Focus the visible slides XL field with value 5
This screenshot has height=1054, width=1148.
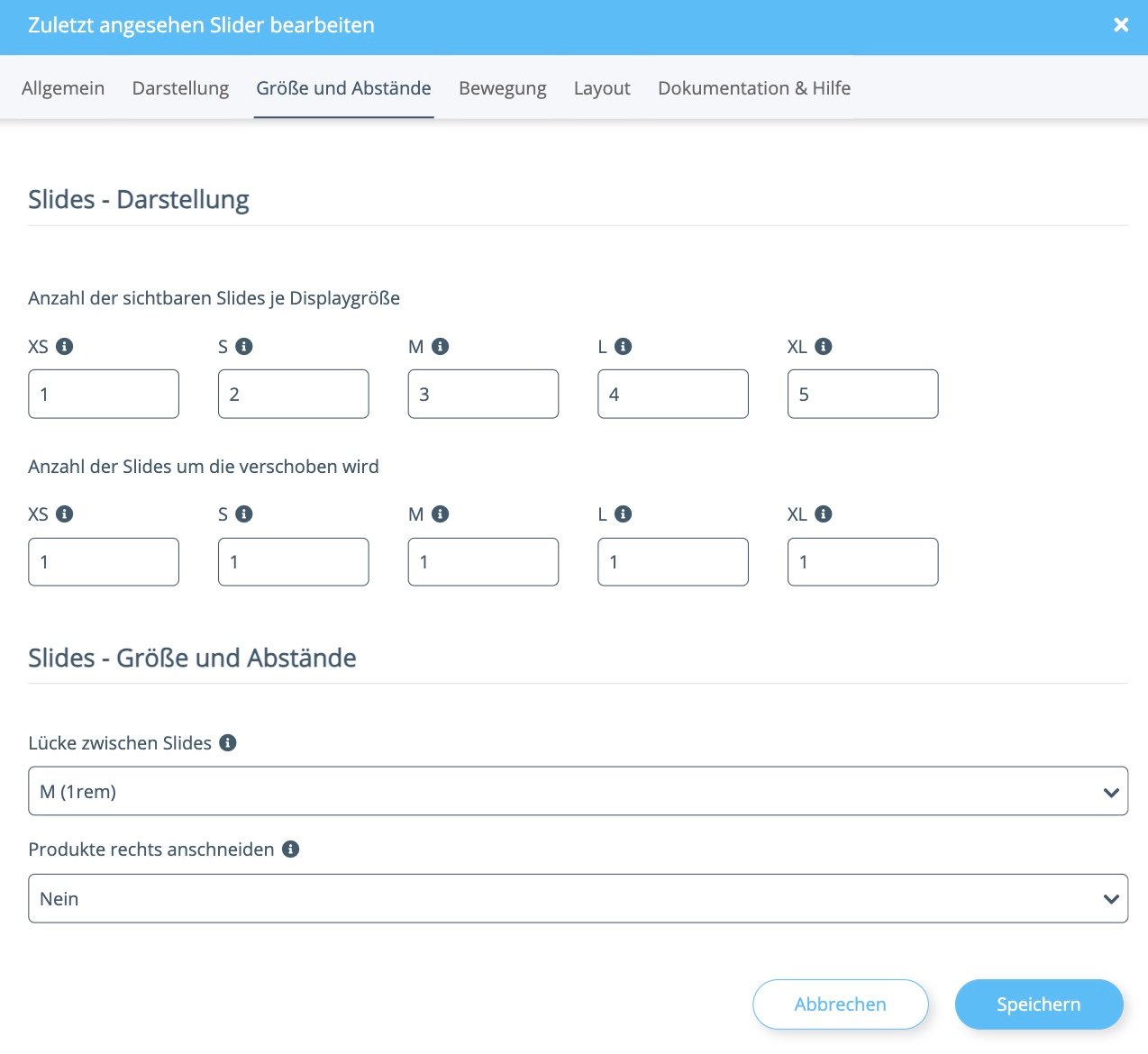(x=863, y=394)
